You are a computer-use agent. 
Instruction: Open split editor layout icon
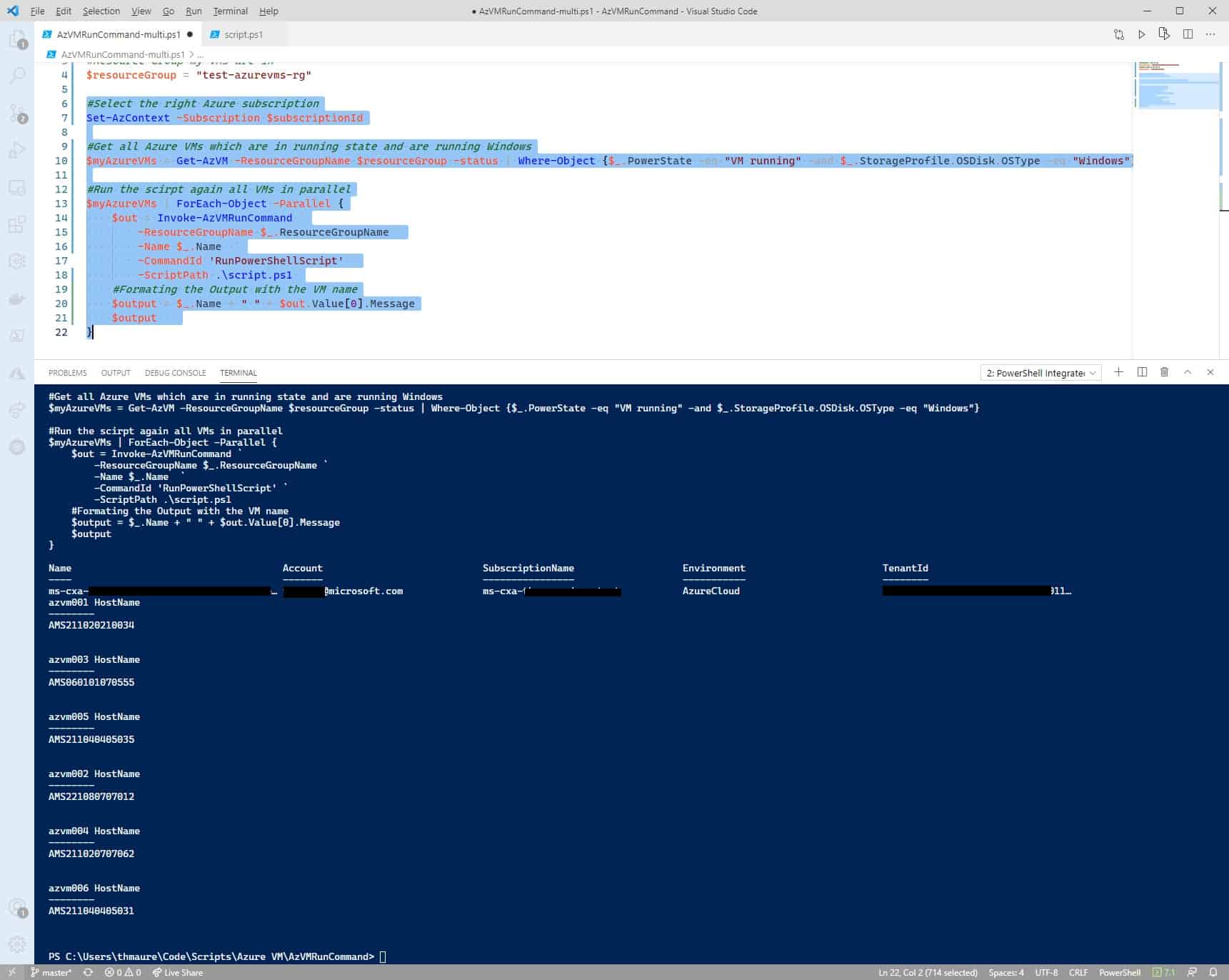[x=1188, y=34]
